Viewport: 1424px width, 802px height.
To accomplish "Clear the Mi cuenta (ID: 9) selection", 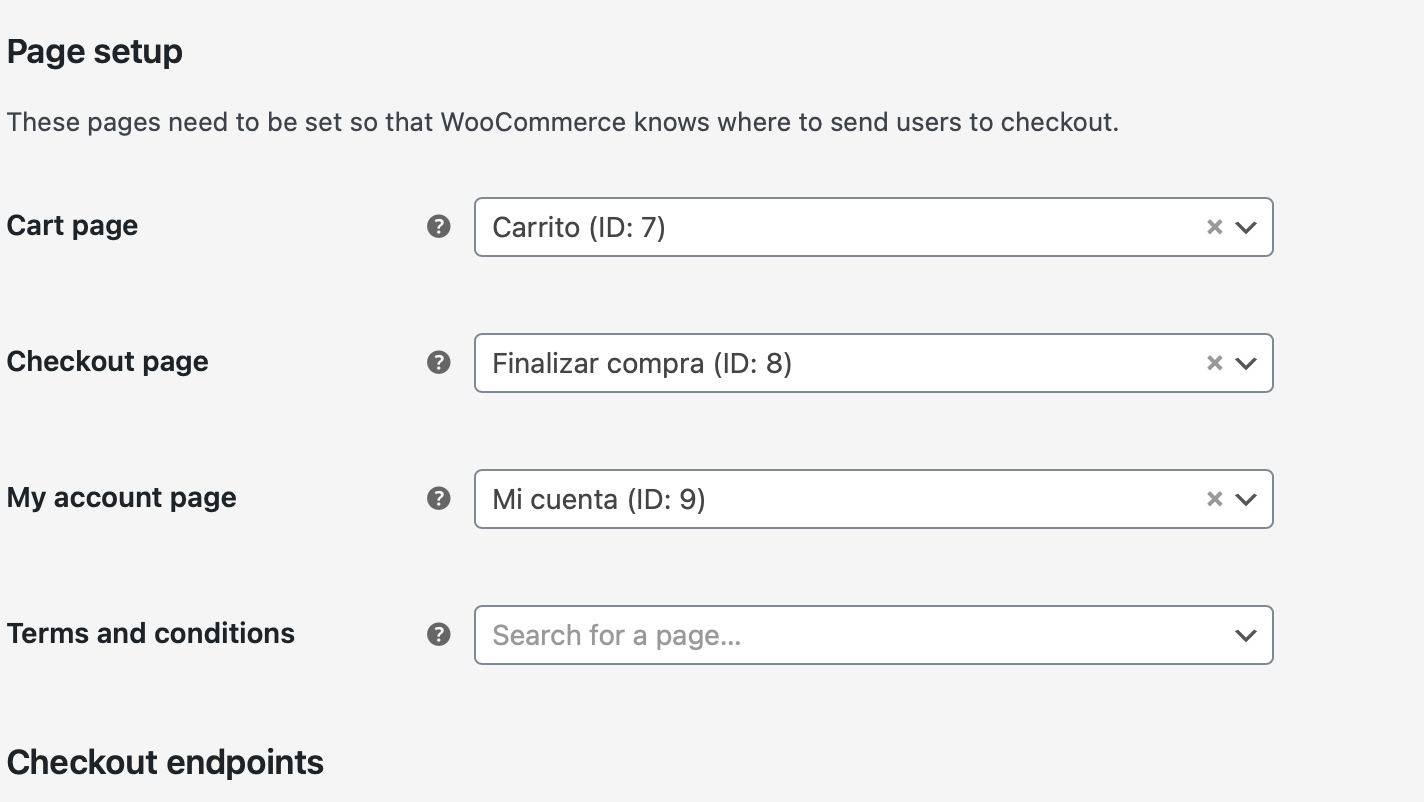I will point(1214,499).
